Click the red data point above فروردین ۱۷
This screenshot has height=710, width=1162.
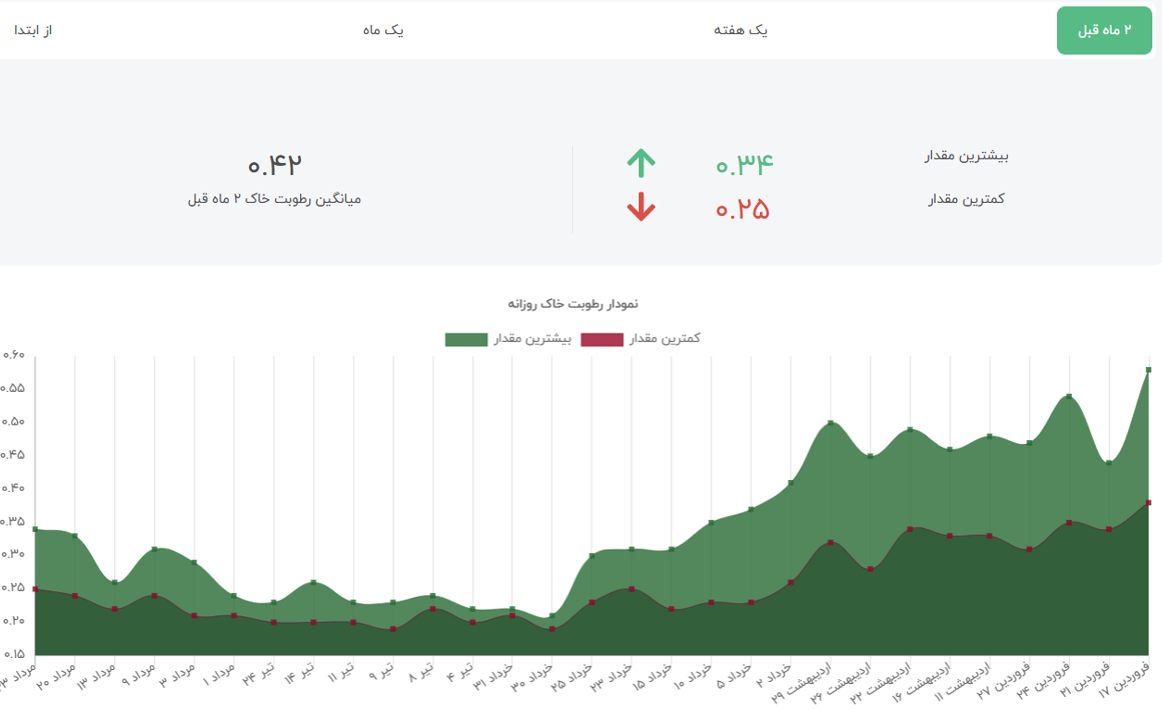click(1149, 502)
